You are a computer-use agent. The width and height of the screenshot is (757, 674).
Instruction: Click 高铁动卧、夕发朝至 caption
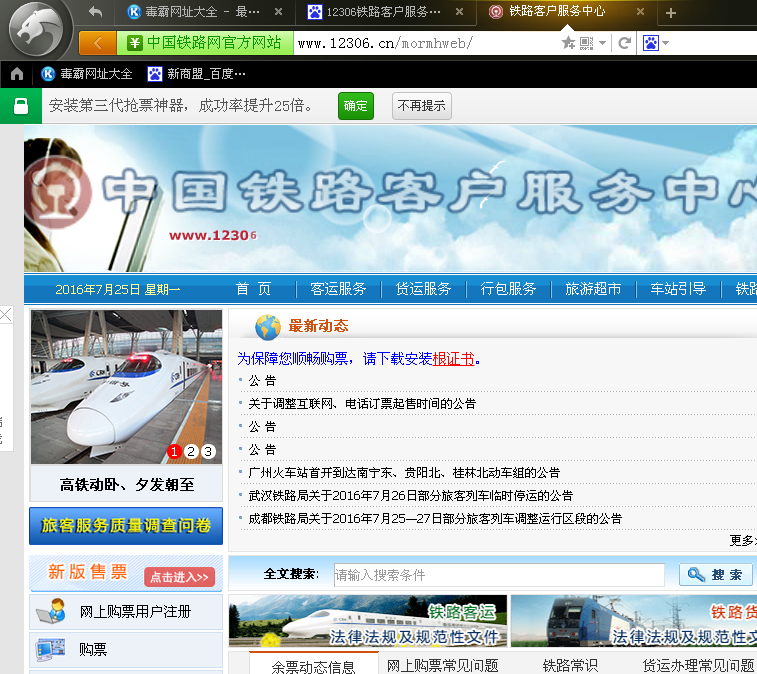127,484
